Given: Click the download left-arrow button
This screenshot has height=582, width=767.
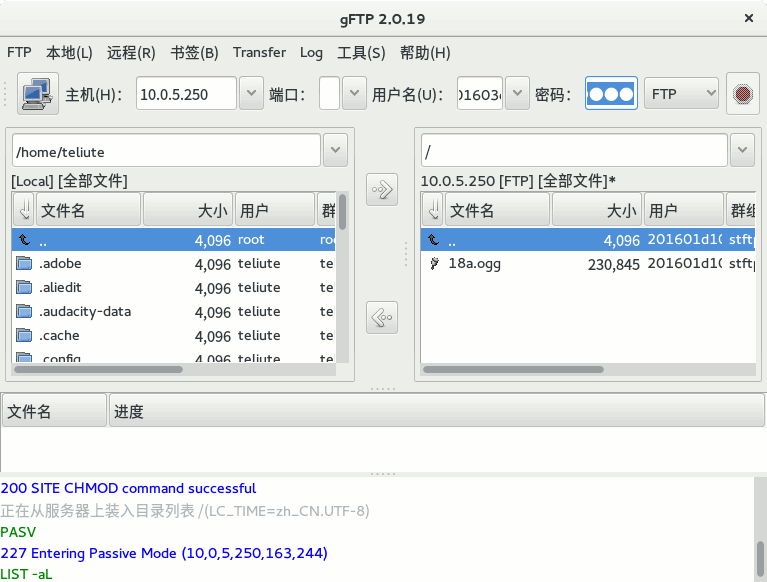Looking at the screenshot, I should click(382, 317).
